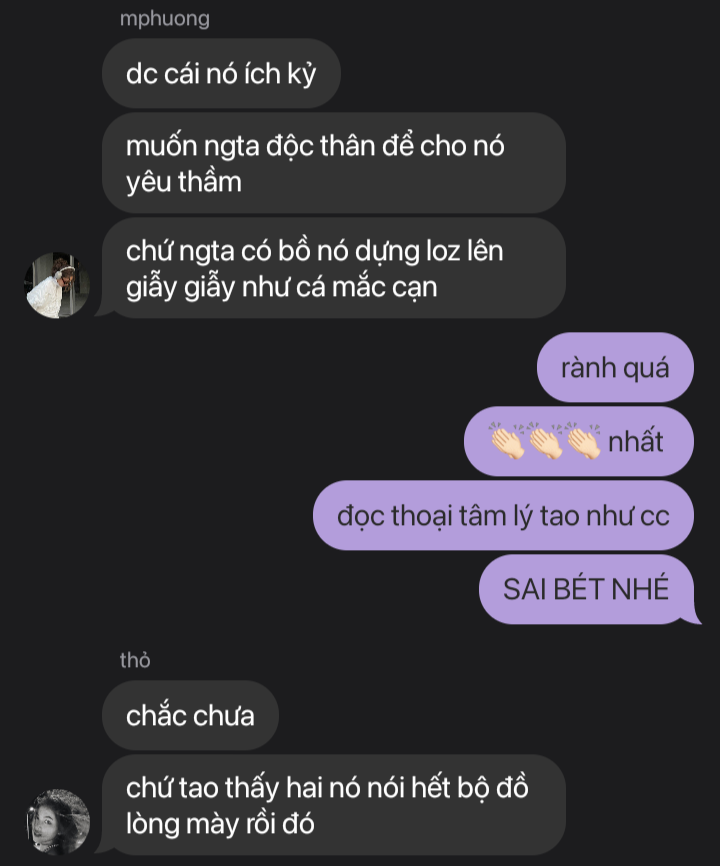Tap the 'muốn ngta độc thân' text line
Screen dimensions: 720x866
315,146
